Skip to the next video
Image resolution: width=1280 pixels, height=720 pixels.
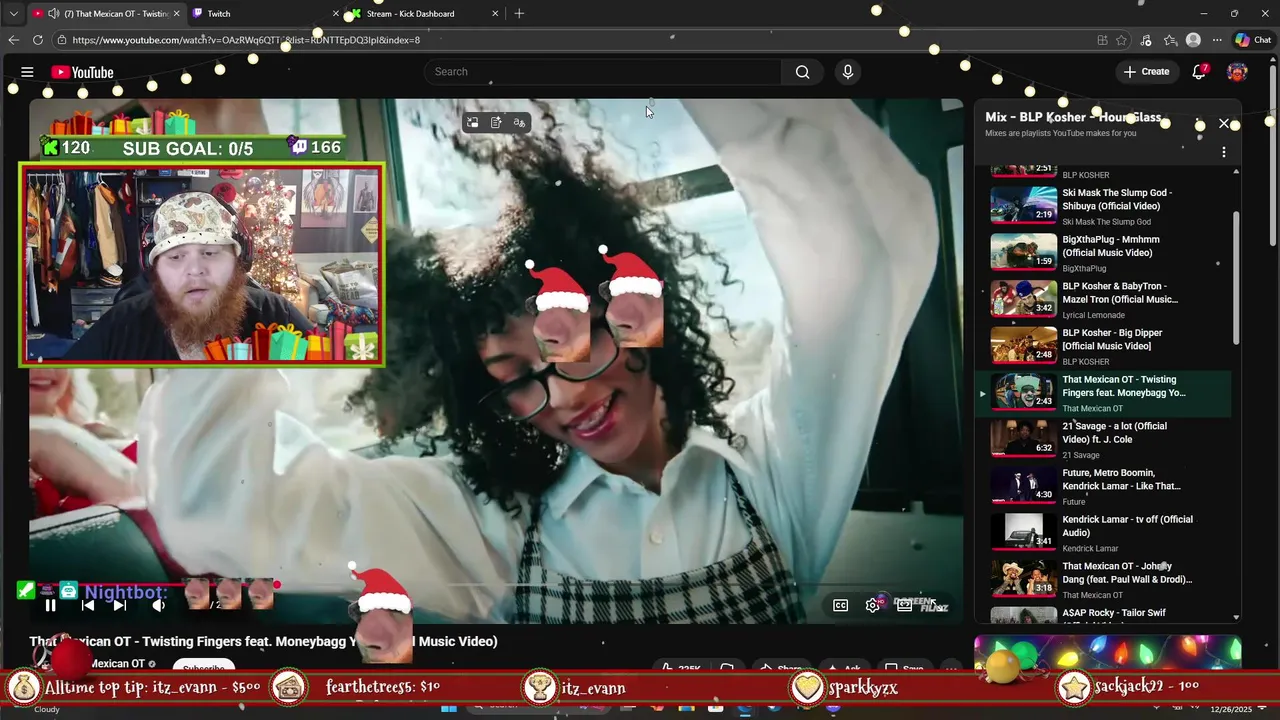[120, 605]
